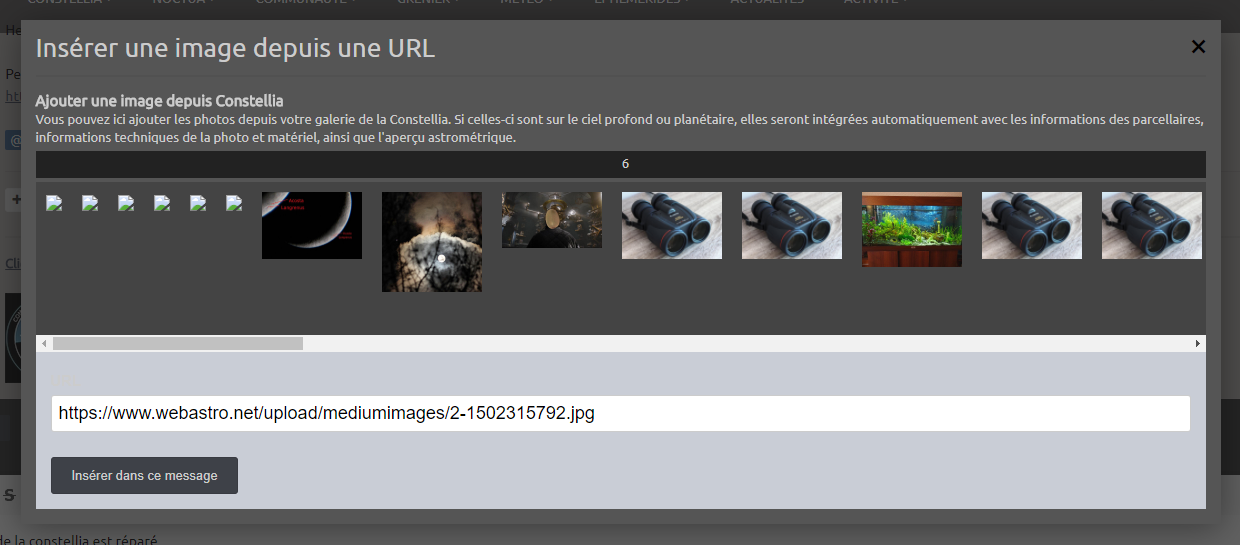Select binoculars thumbnail immediately left of the aquarium
Screen dimensions: 1240x545
792,225
